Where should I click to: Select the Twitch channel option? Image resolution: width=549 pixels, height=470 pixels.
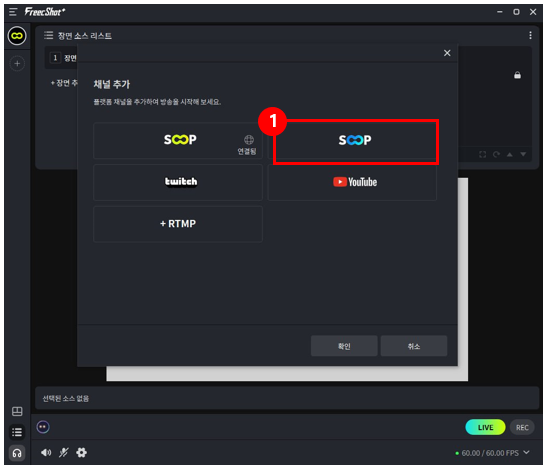point(179,183)
